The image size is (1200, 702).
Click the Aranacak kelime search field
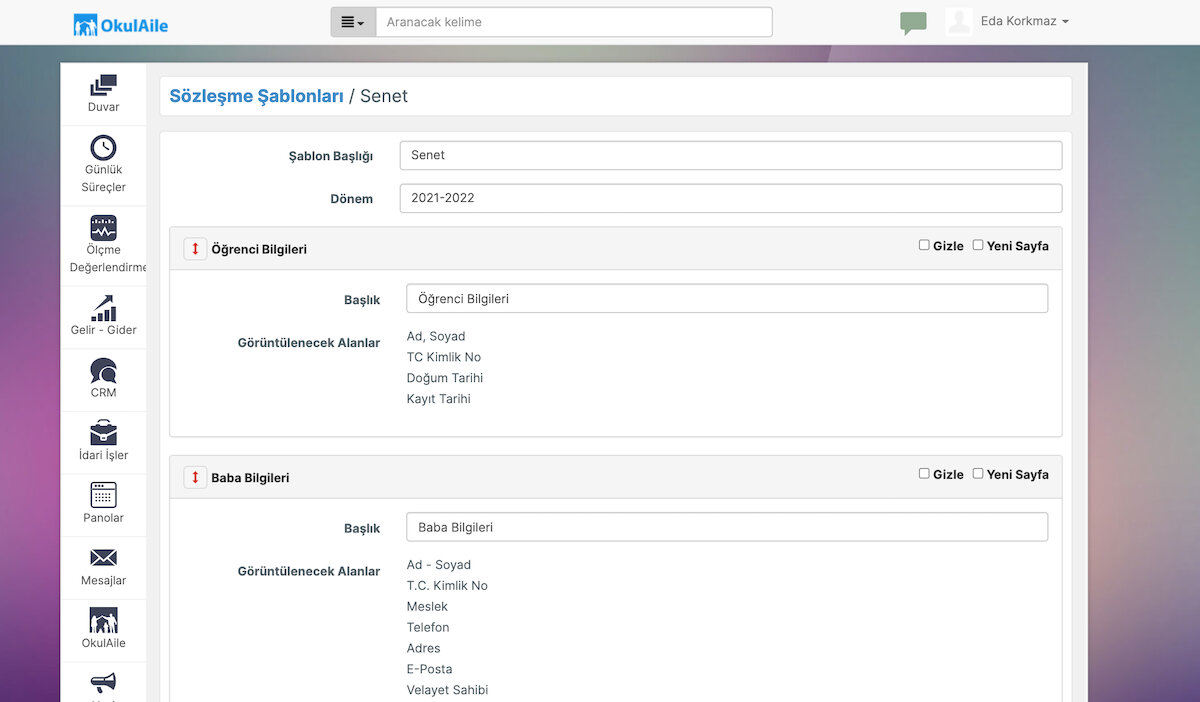(574, 22)
